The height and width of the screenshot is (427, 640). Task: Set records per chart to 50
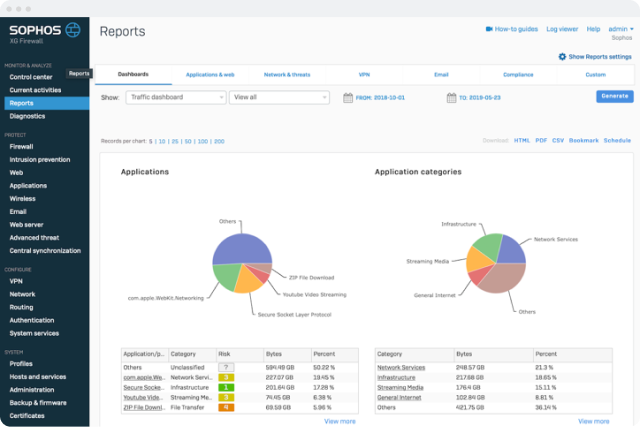pyautogui.click(x=187, y=141)
